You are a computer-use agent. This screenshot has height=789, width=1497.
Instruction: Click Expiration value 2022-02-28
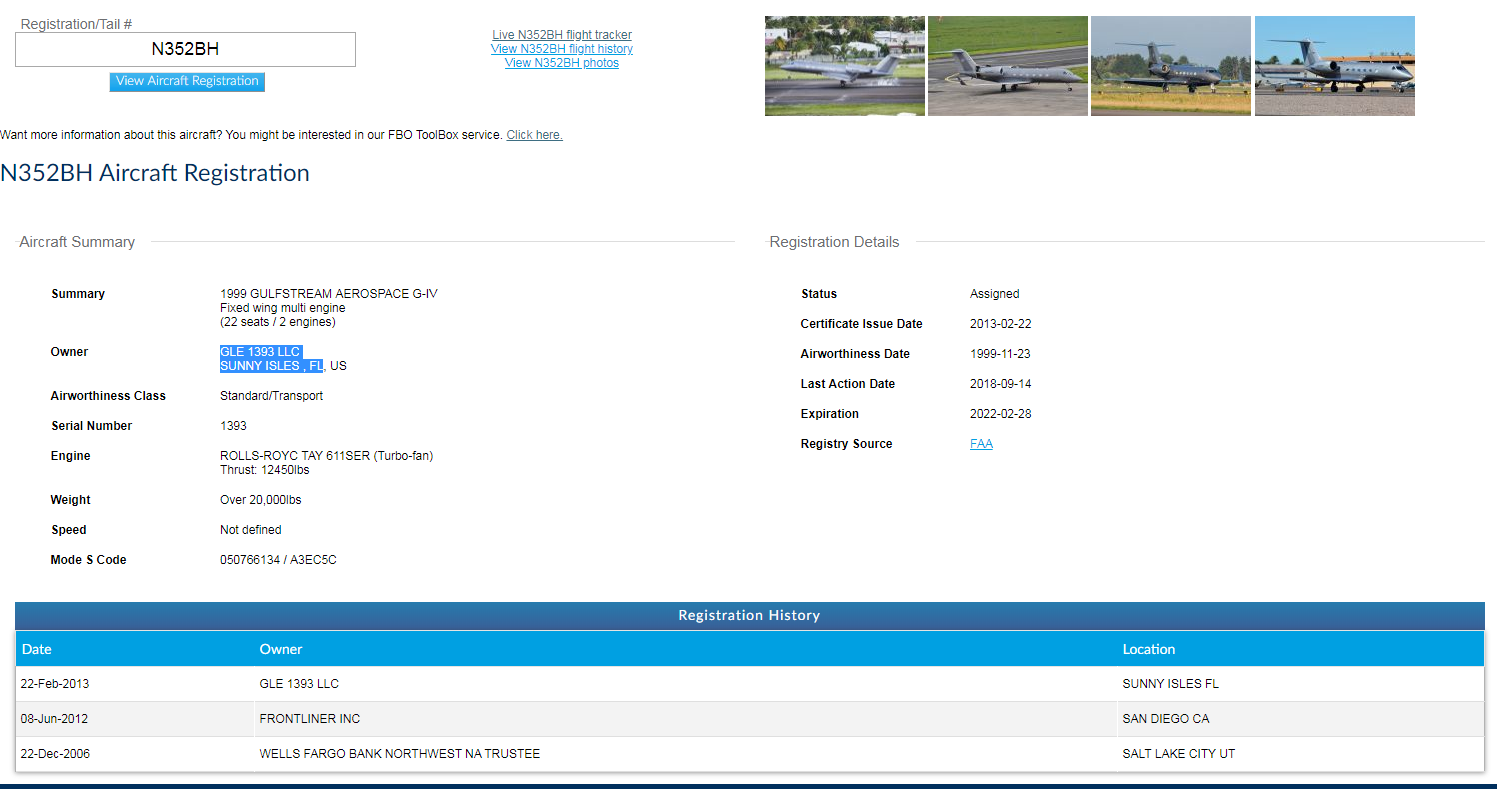tap(1000, 414)
